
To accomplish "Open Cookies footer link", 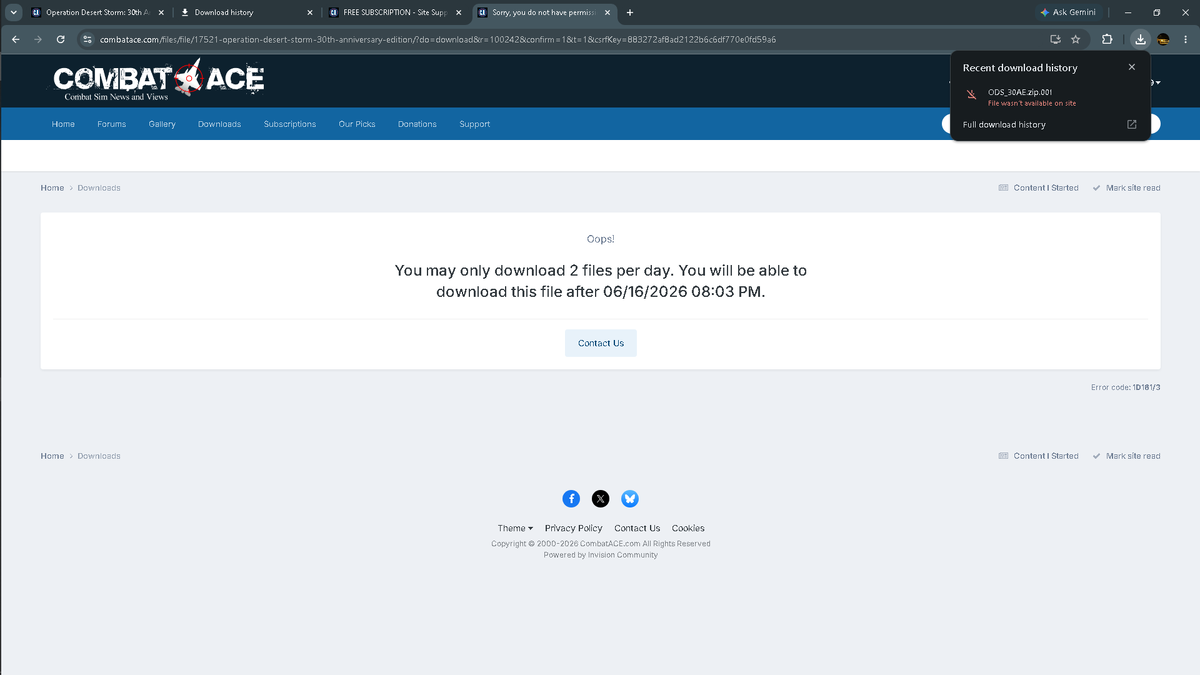I will [688, 528].
